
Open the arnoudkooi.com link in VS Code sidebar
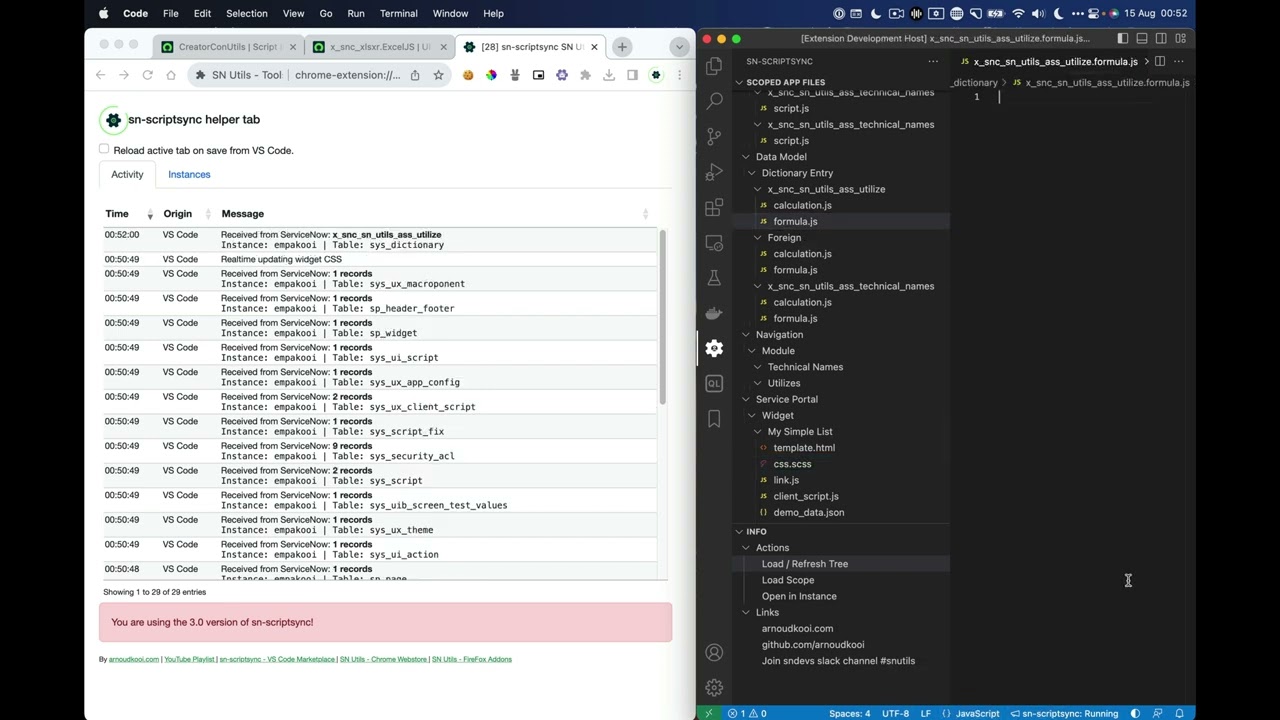(797, 629)
